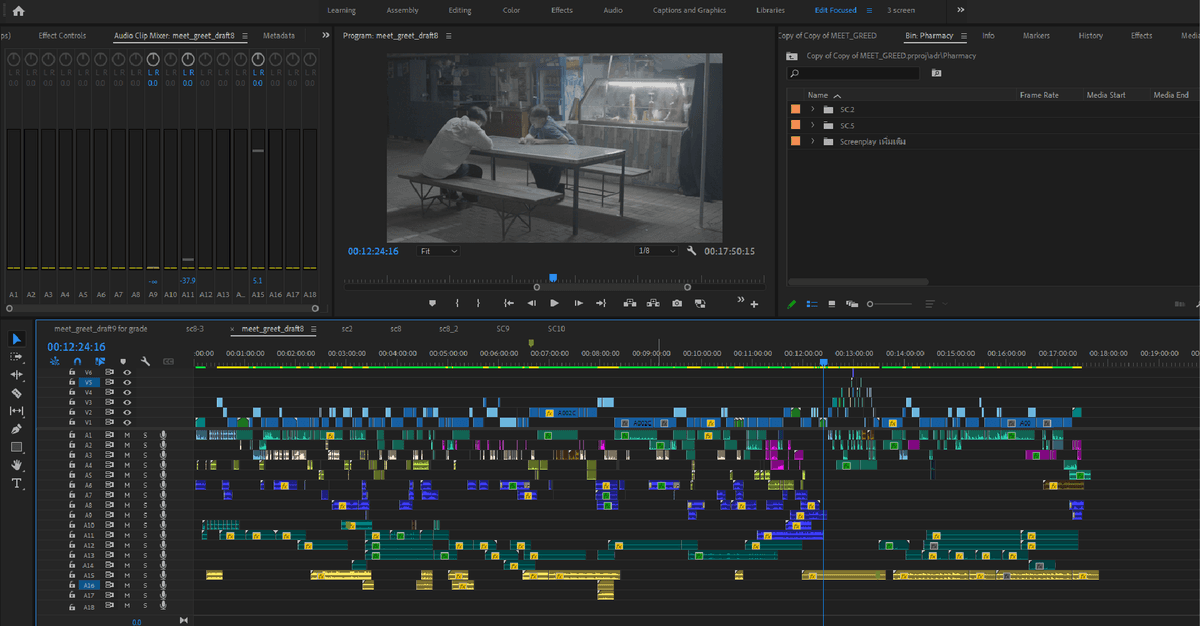Image resolution: width=1200 pixels, height=626 pixels.
Task: Click the Extract button in Program Monitor
Action: click(654, 303)
